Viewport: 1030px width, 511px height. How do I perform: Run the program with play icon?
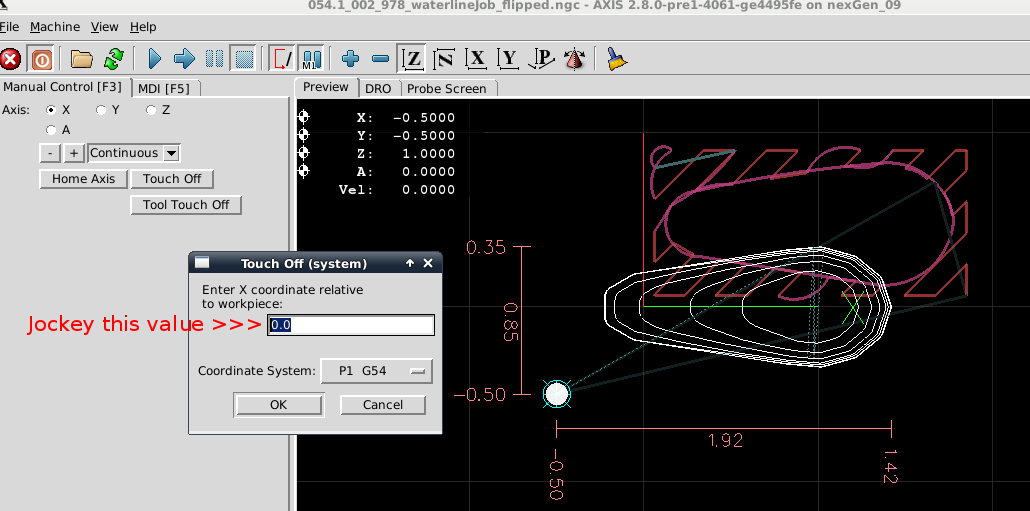[154, 59]
